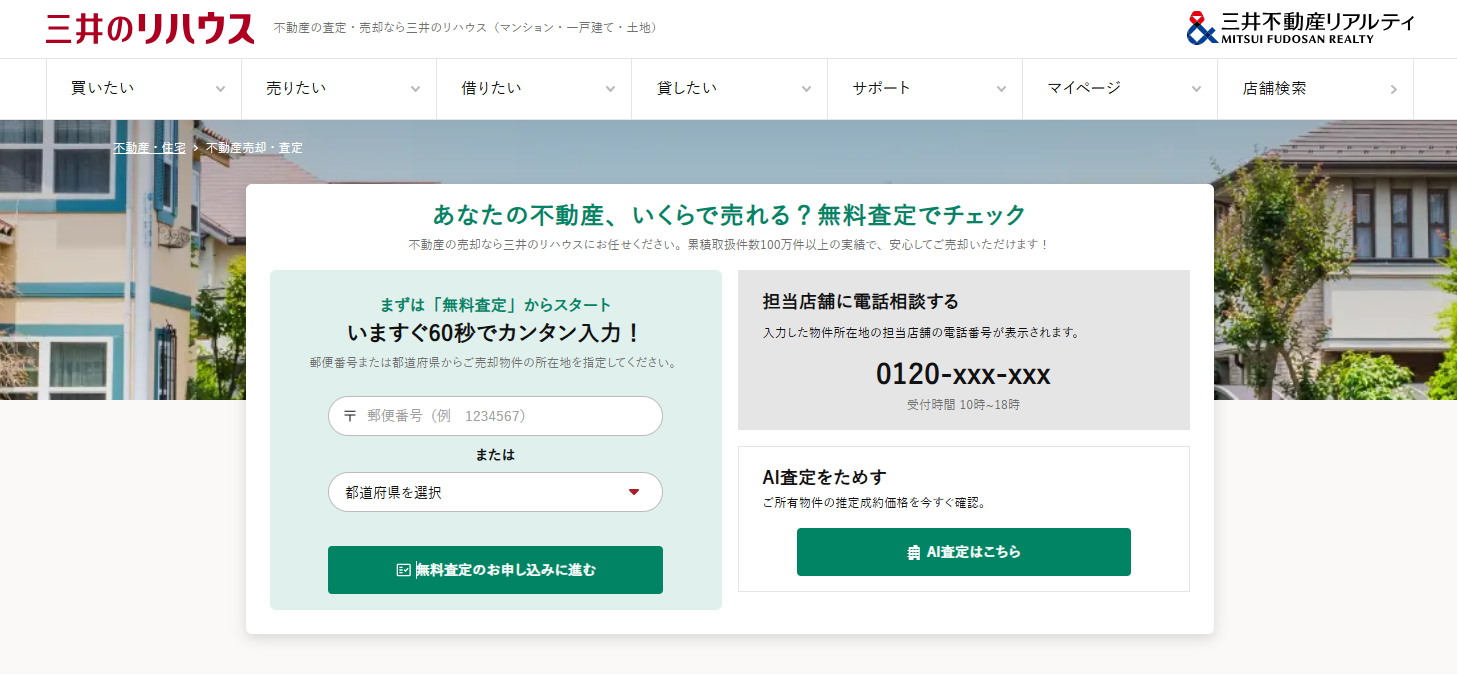The width and height of the screenshot is (1457, 675).
Task: Click the red dropdown arrow for prefecture
Action: [x=633, y=492]
